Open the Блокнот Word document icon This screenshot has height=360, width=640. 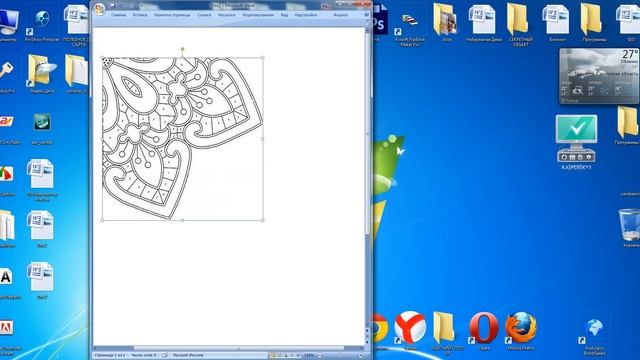(x=557, y=22)
